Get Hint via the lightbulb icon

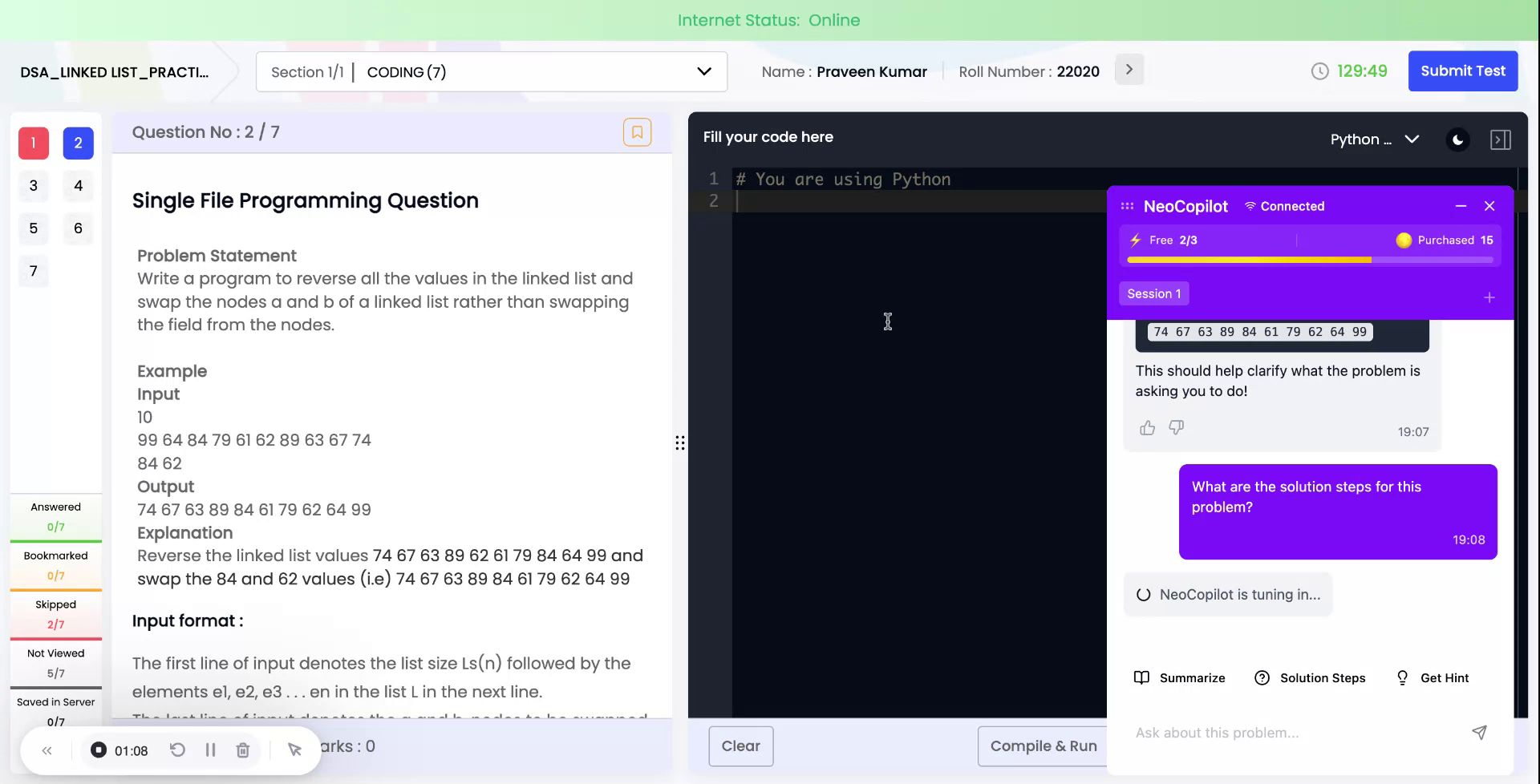pyautogui.click(x=1433, y=677)
